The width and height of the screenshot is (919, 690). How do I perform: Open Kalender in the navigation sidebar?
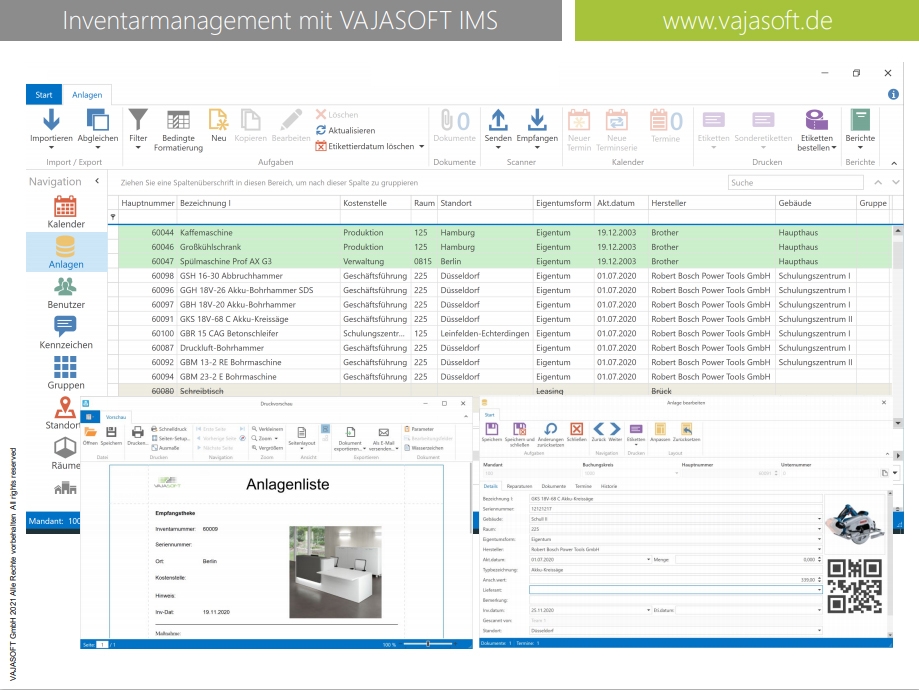[x=66, y=213]
